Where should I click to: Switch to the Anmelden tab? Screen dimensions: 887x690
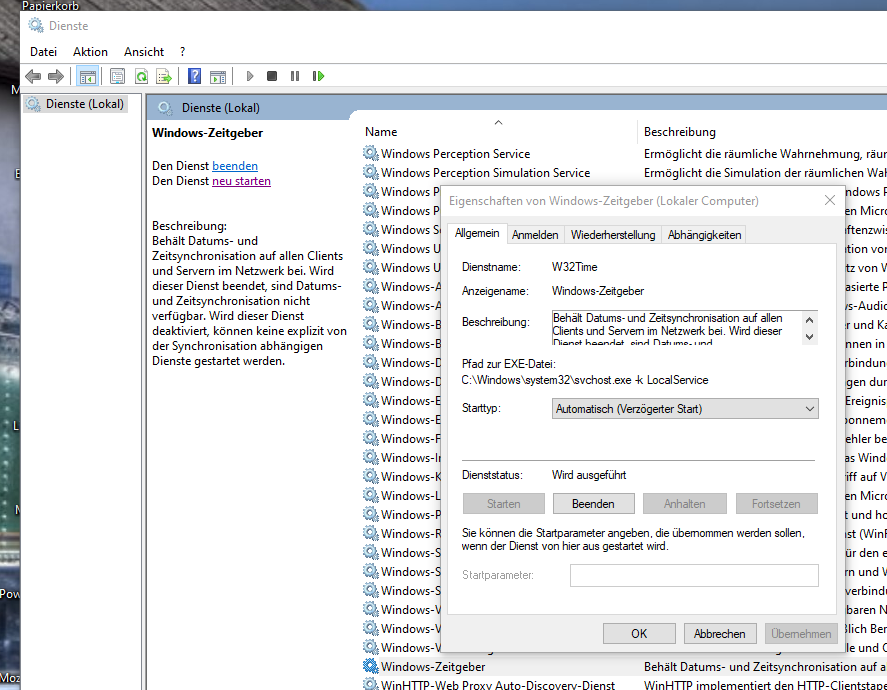pos(535,235)
